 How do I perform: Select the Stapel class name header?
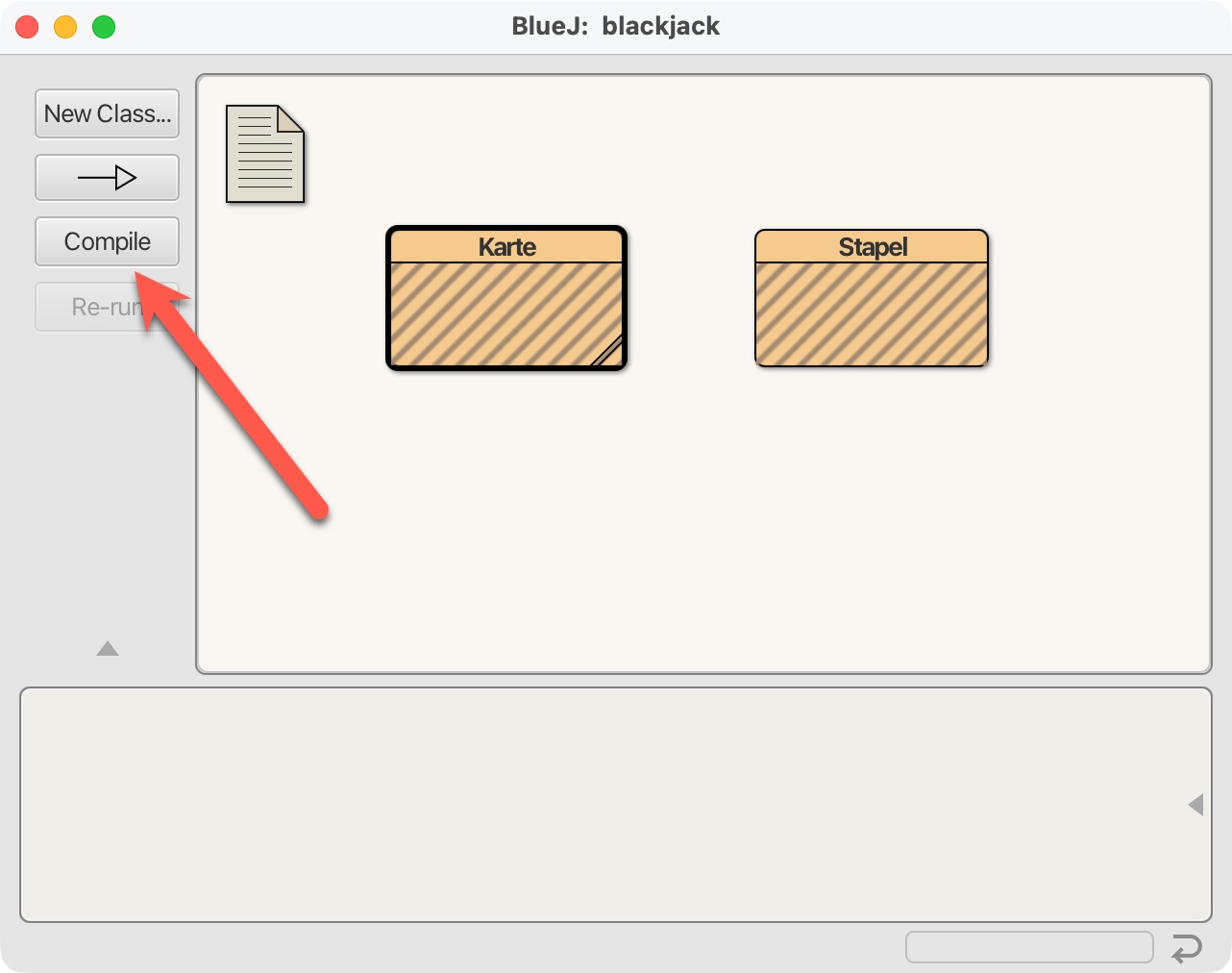point(872,247)
